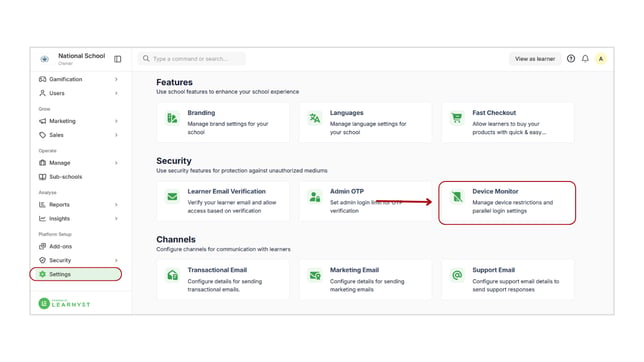Screen dimensions: 644x362
Task: Click the National School logo icon
Action: [x=44, y=59]
